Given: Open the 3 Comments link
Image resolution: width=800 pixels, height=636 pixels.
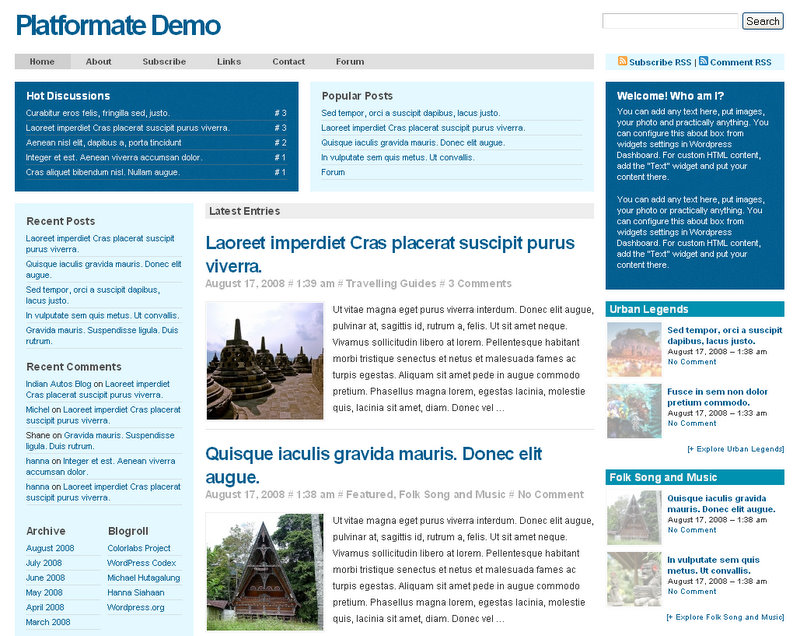Looking at the screenshot, I should [x=480, y=284].
